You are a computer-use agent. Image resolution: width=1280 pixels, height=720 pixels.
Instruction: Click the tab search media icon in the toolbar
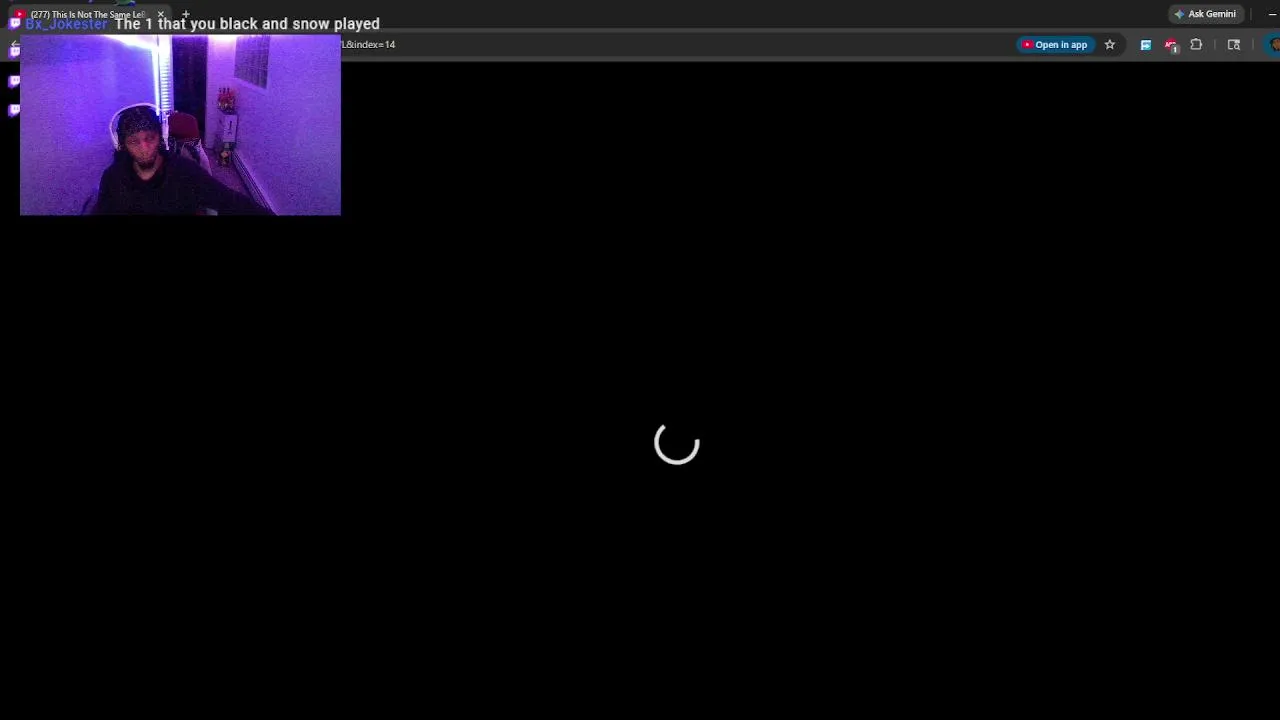(x=1234, y=45)
